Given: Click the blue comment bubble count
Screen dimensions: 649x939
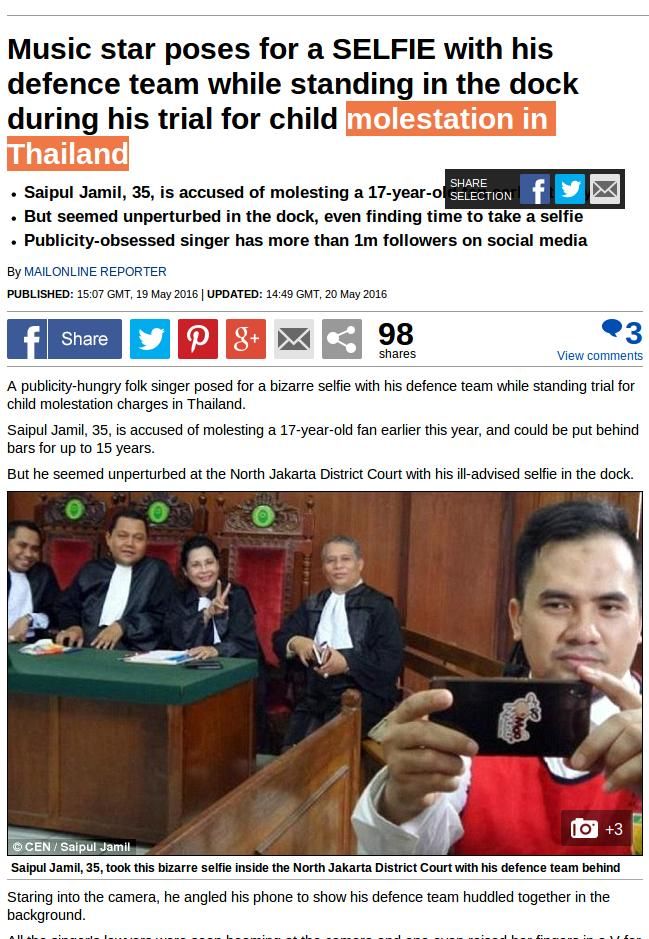Looking at the screenshot, I should [x=622, y=332].
